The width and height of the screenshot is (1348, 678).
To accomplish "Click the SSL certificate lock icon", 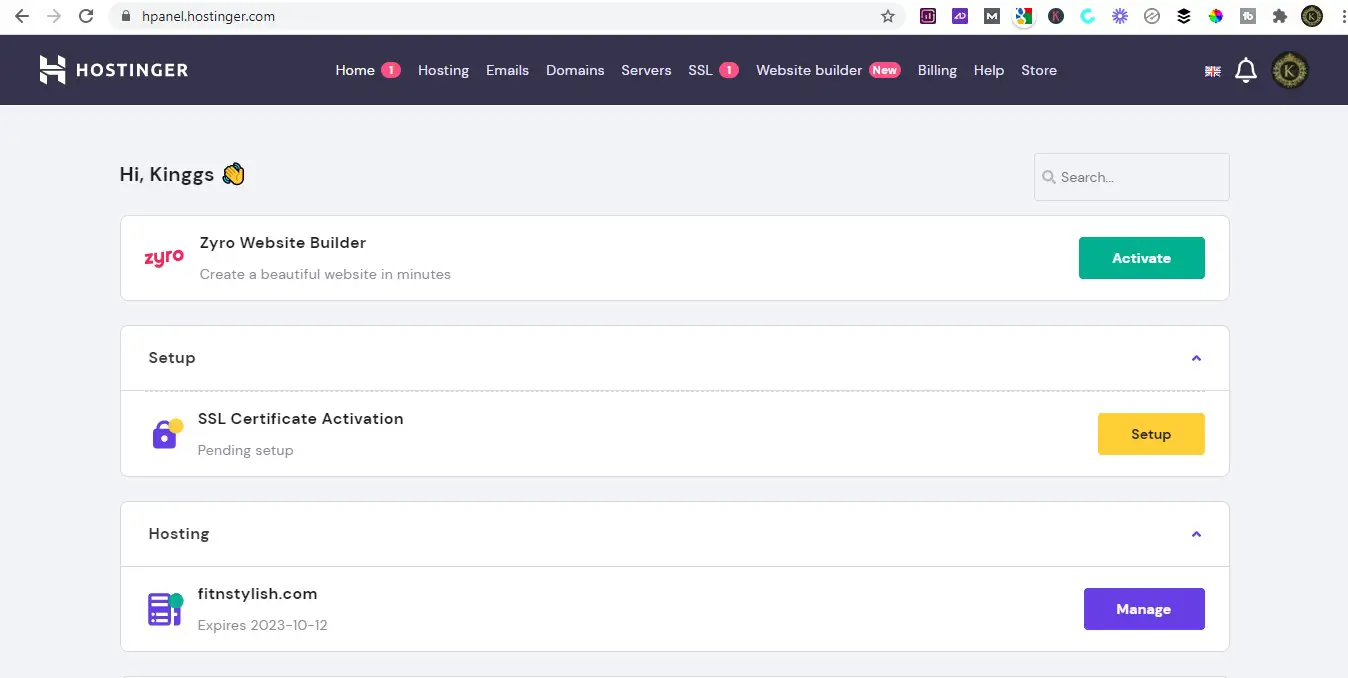I will (x=166, y=433).
